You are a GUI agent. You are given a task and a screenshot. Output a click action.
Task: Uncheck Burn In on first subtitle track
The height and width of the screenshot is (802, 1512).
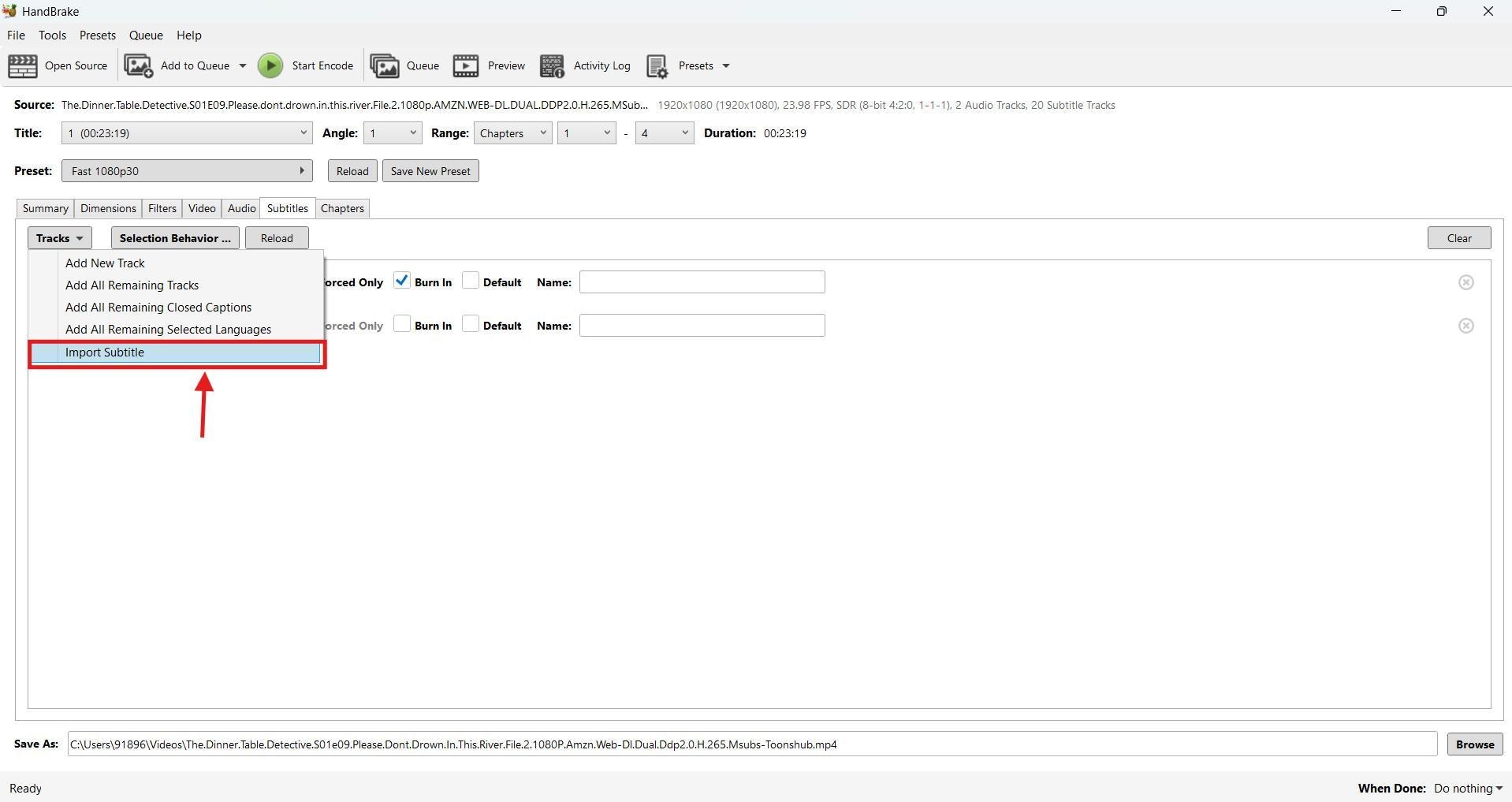tap(402, 281)
